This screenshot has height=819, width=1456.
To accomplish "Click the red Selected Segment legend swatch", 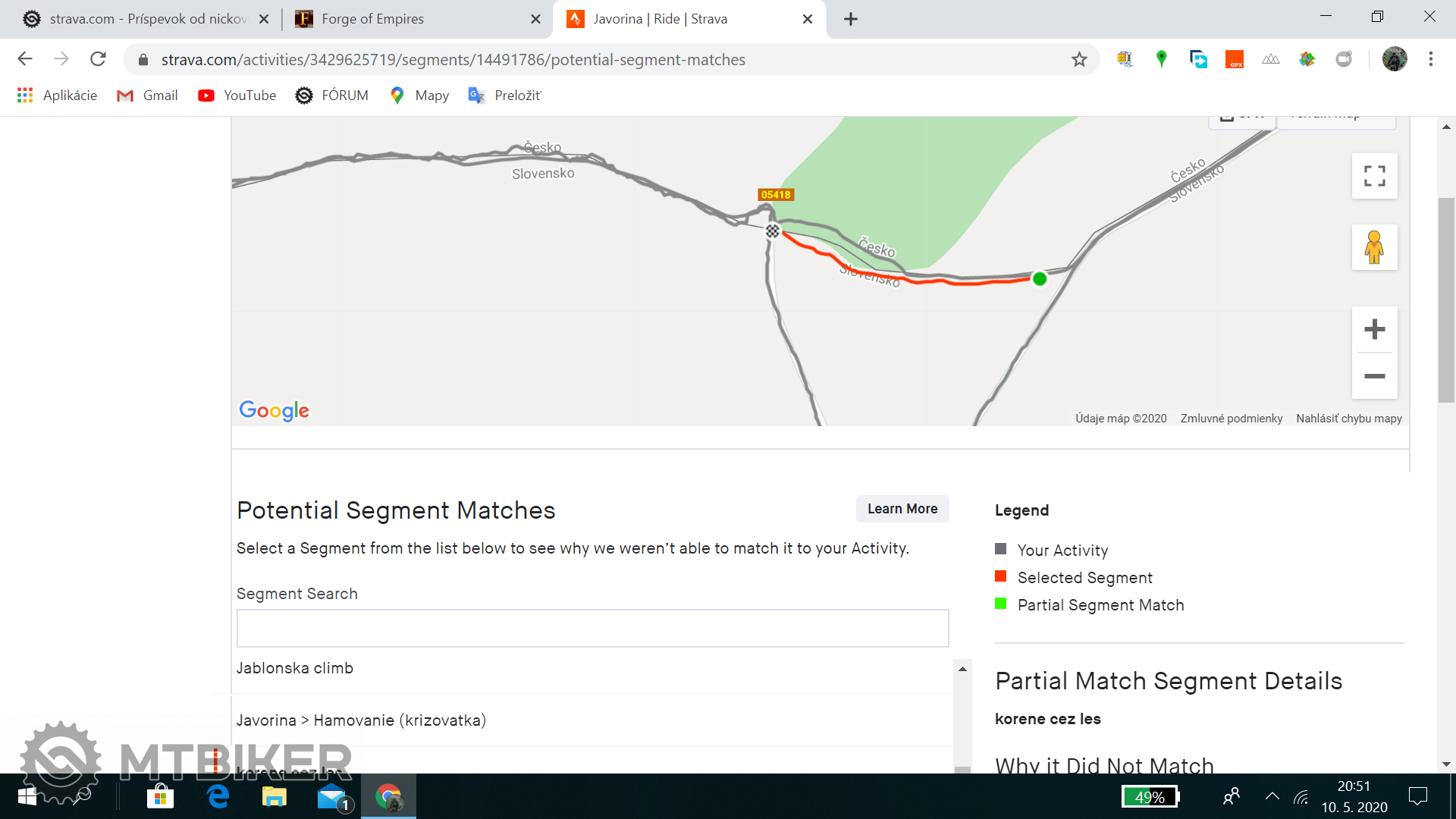I will 1000,576.
